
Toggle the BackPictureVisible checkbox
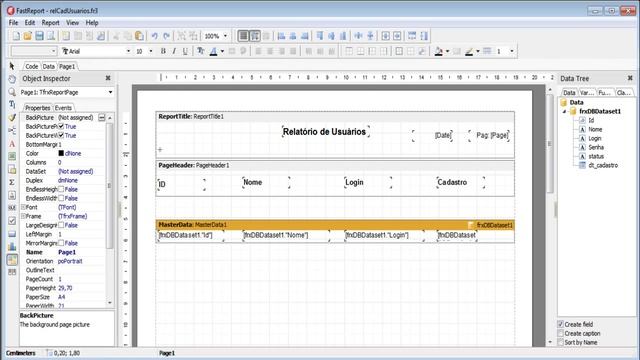tap(61, 136)
